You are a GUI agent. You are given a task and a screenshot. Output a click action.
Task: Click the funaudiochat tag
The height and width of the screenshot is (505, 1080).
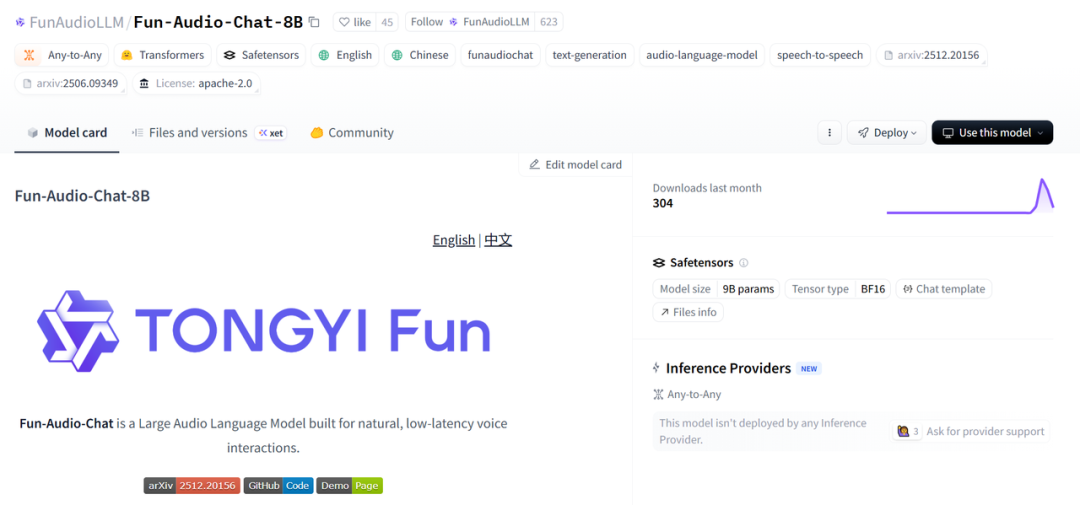point(500,55)
